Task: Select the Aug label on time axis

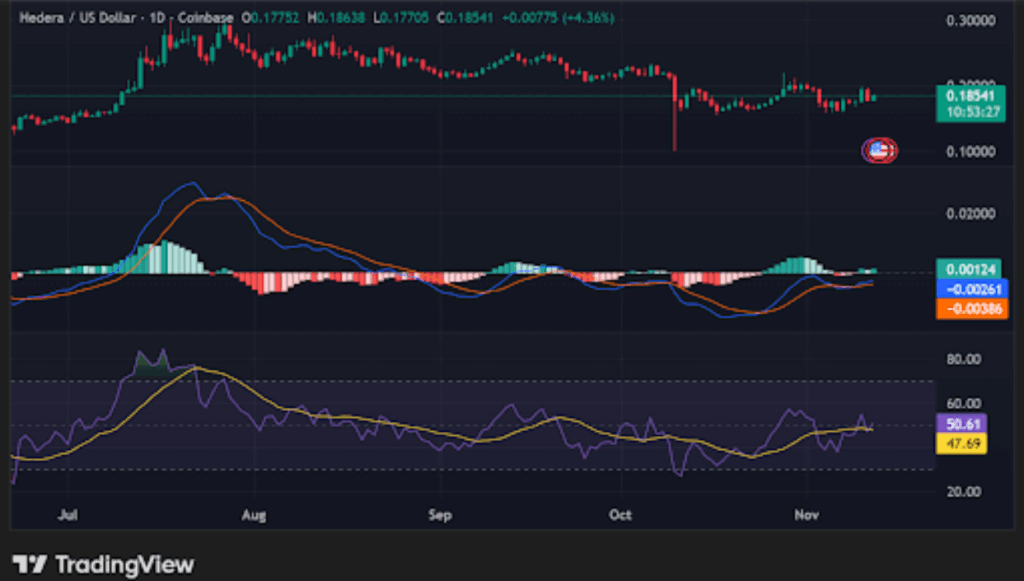Action: pyautogui.click(x=255, y=516)
